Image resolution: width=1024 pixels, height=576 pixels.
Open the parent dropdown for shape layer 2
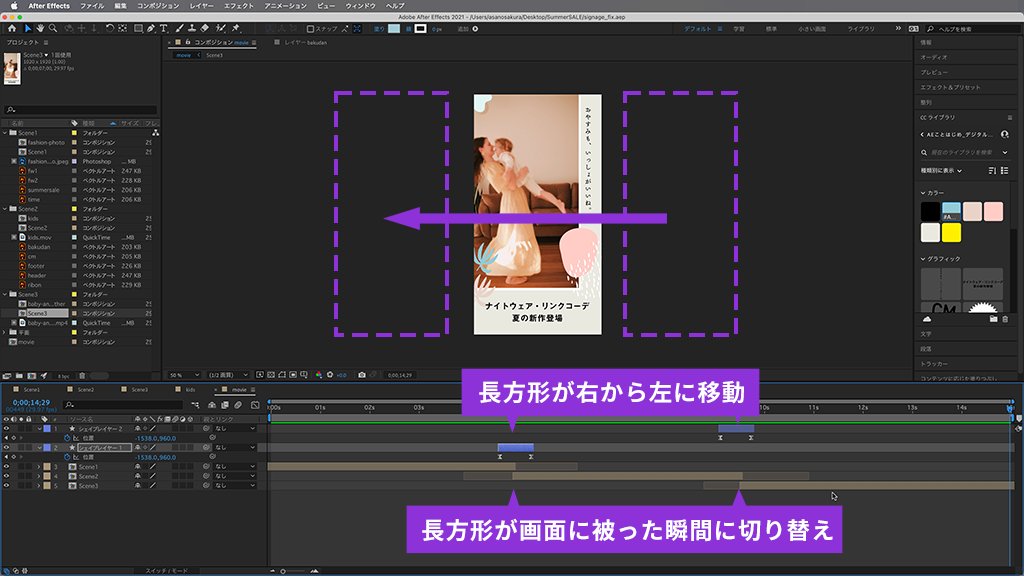[x=235, y=429]
